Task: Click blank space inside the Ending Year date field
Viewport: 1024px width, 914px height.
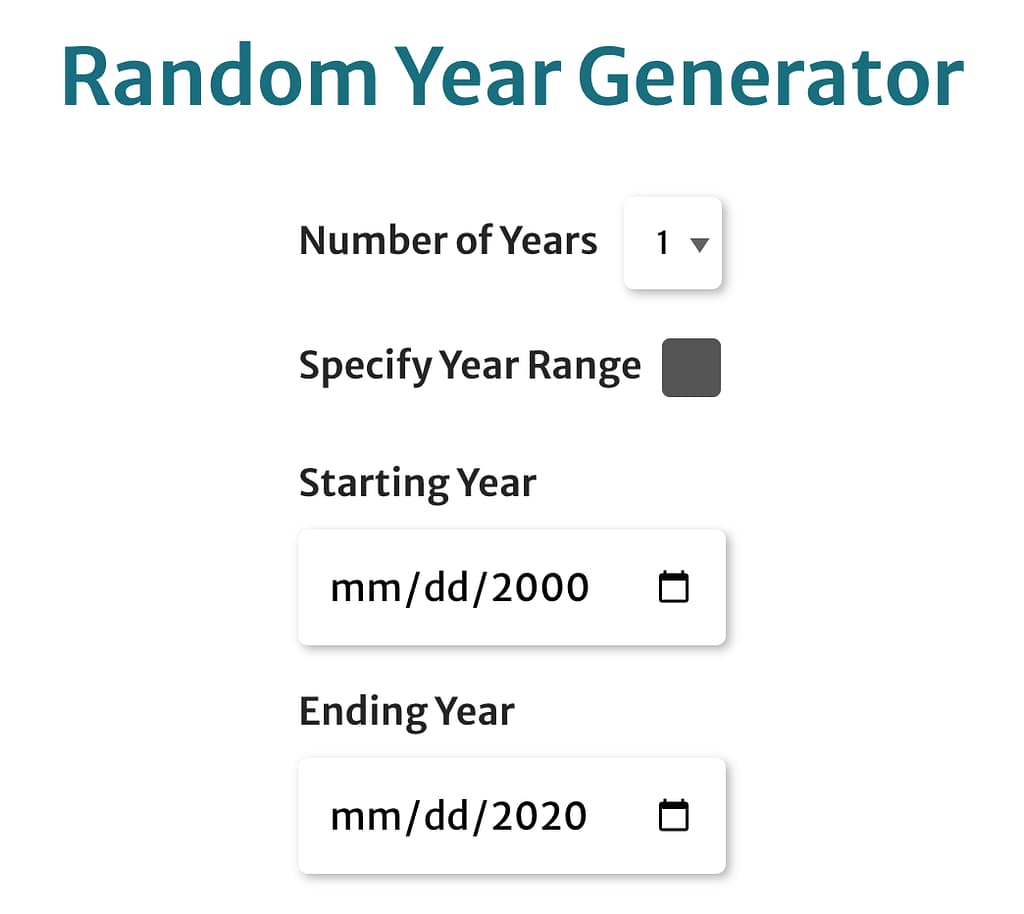Action: point(622,817)
